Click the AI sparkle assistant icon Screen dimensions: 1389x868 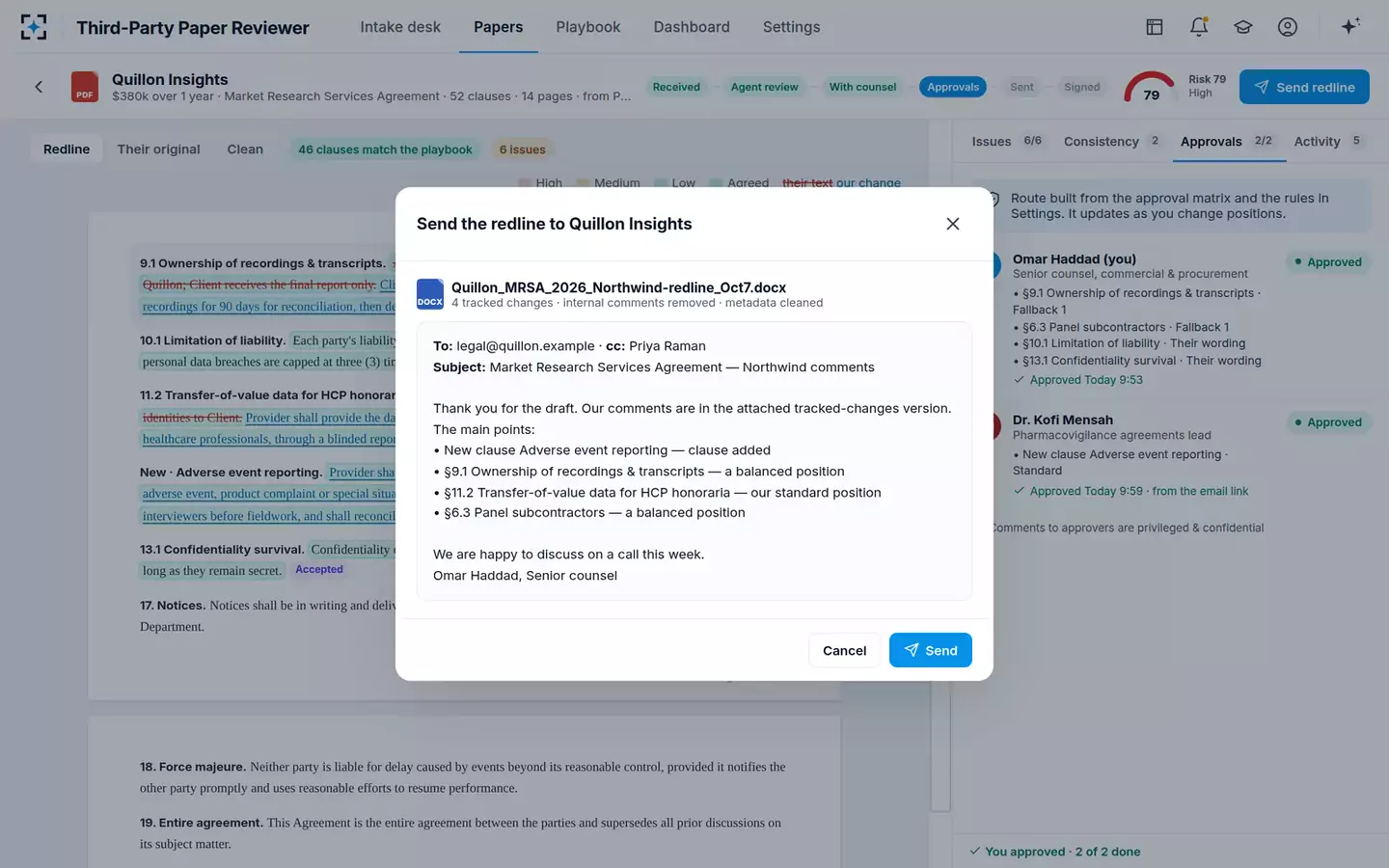[x=1350, y=26]
